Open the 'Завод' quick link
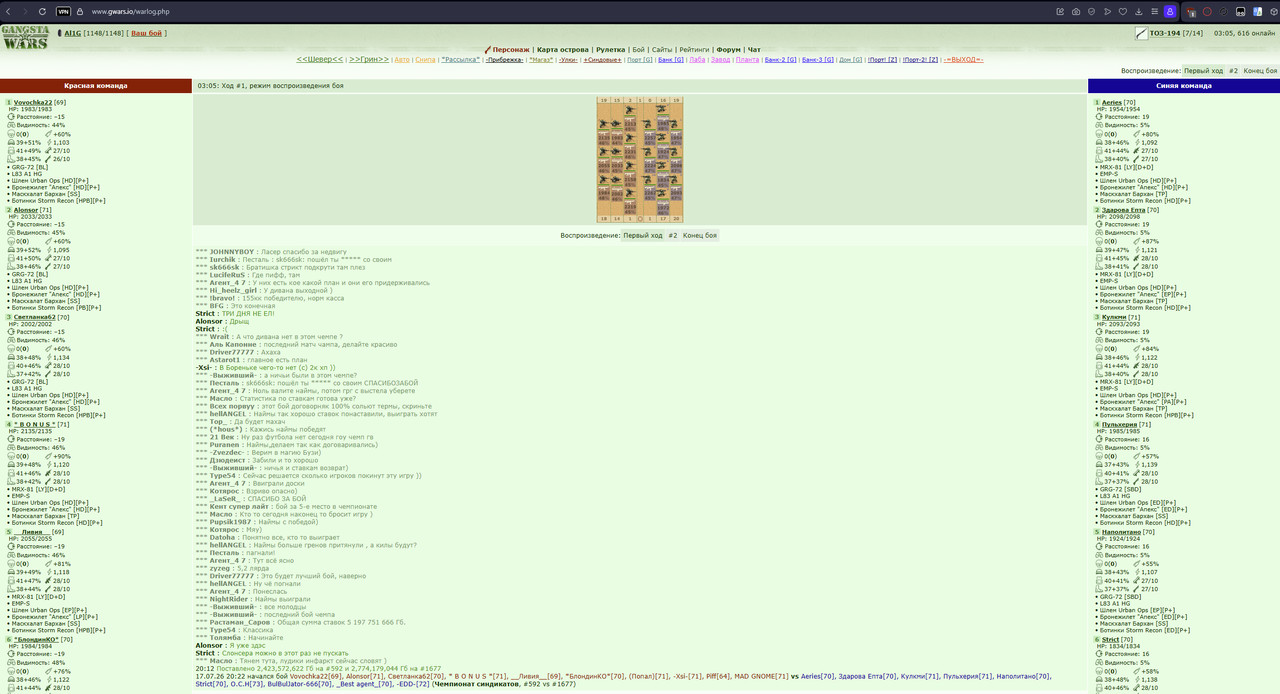Screen dimensions: 1280x694 click(x=721, y=60)
